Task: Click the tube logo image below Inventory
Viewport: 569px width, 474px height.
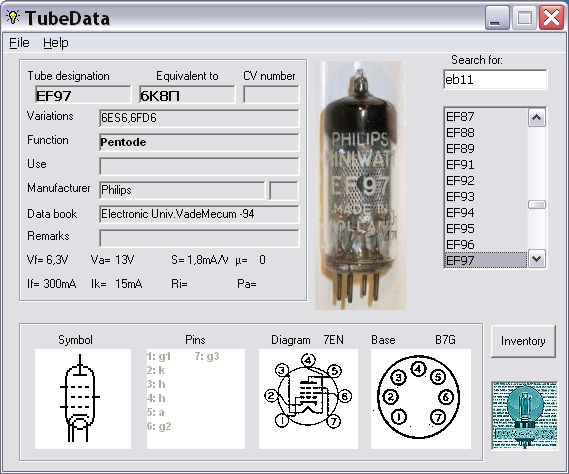Action: (x=524, y=416)
